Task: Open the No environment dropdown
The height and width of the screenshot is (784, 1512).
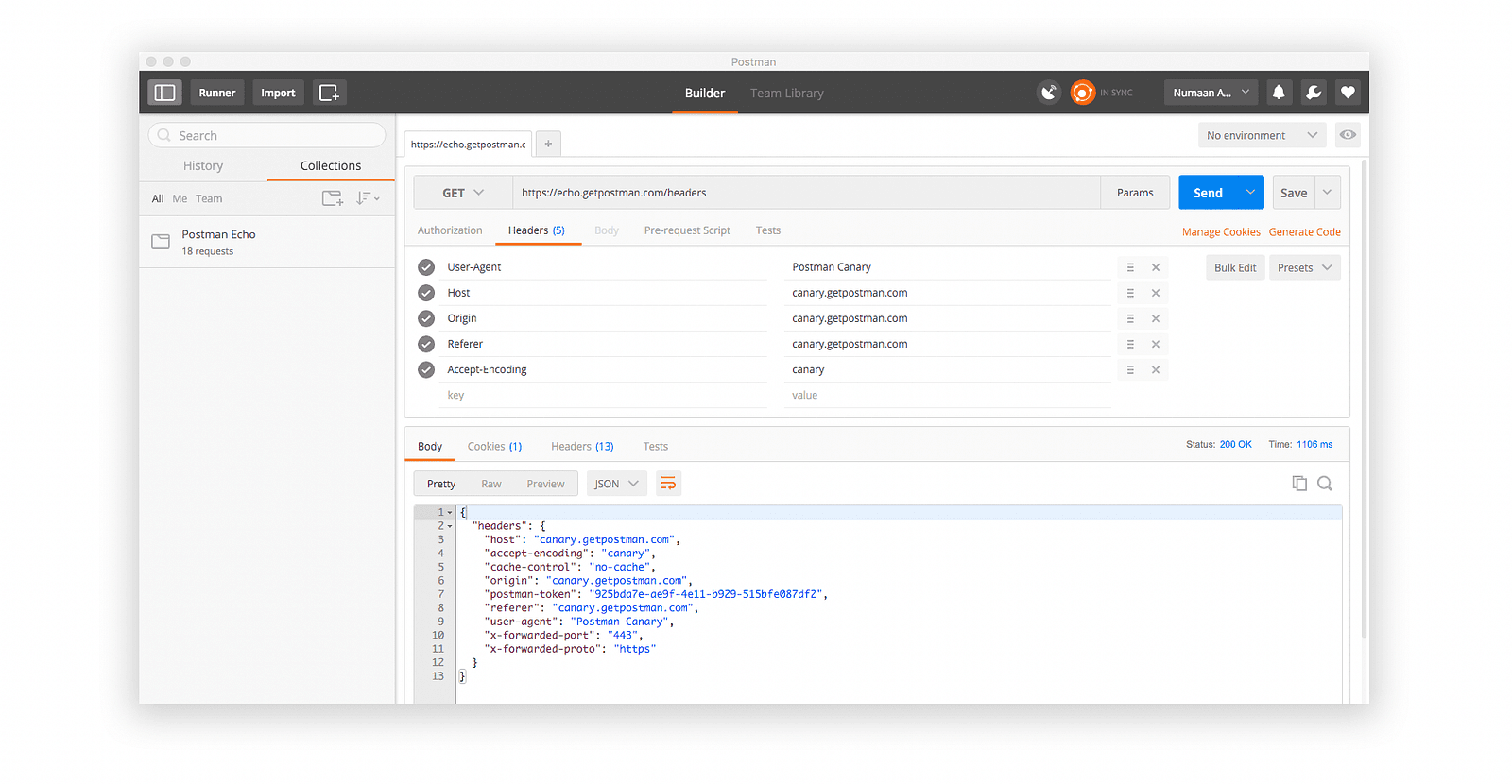Action: tap(1262, 135)
